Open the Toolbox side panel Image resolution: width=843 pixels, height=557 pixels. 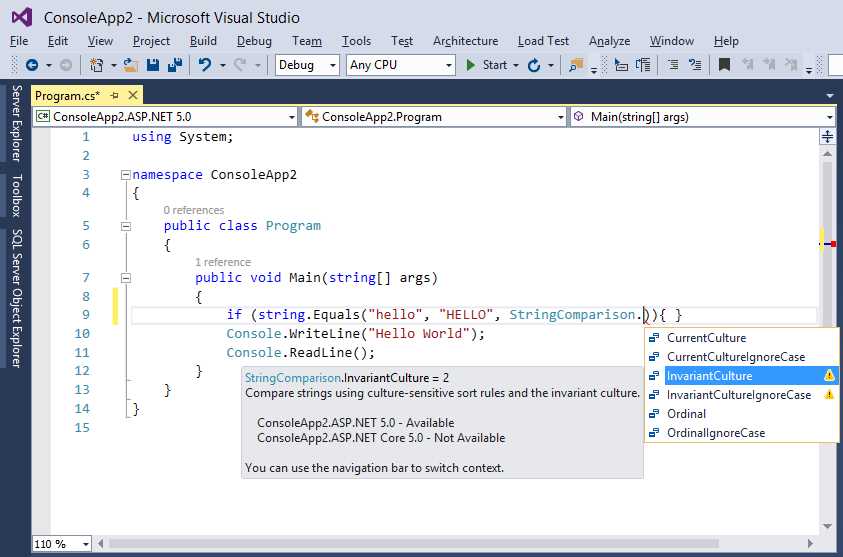17,195
